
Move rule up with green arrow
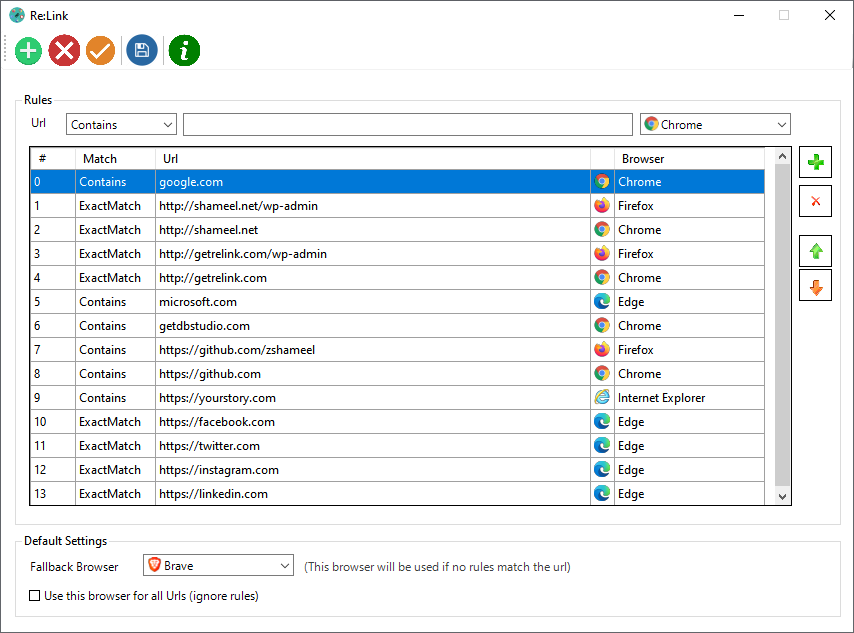pyautogui.click(x=815, y=250)
